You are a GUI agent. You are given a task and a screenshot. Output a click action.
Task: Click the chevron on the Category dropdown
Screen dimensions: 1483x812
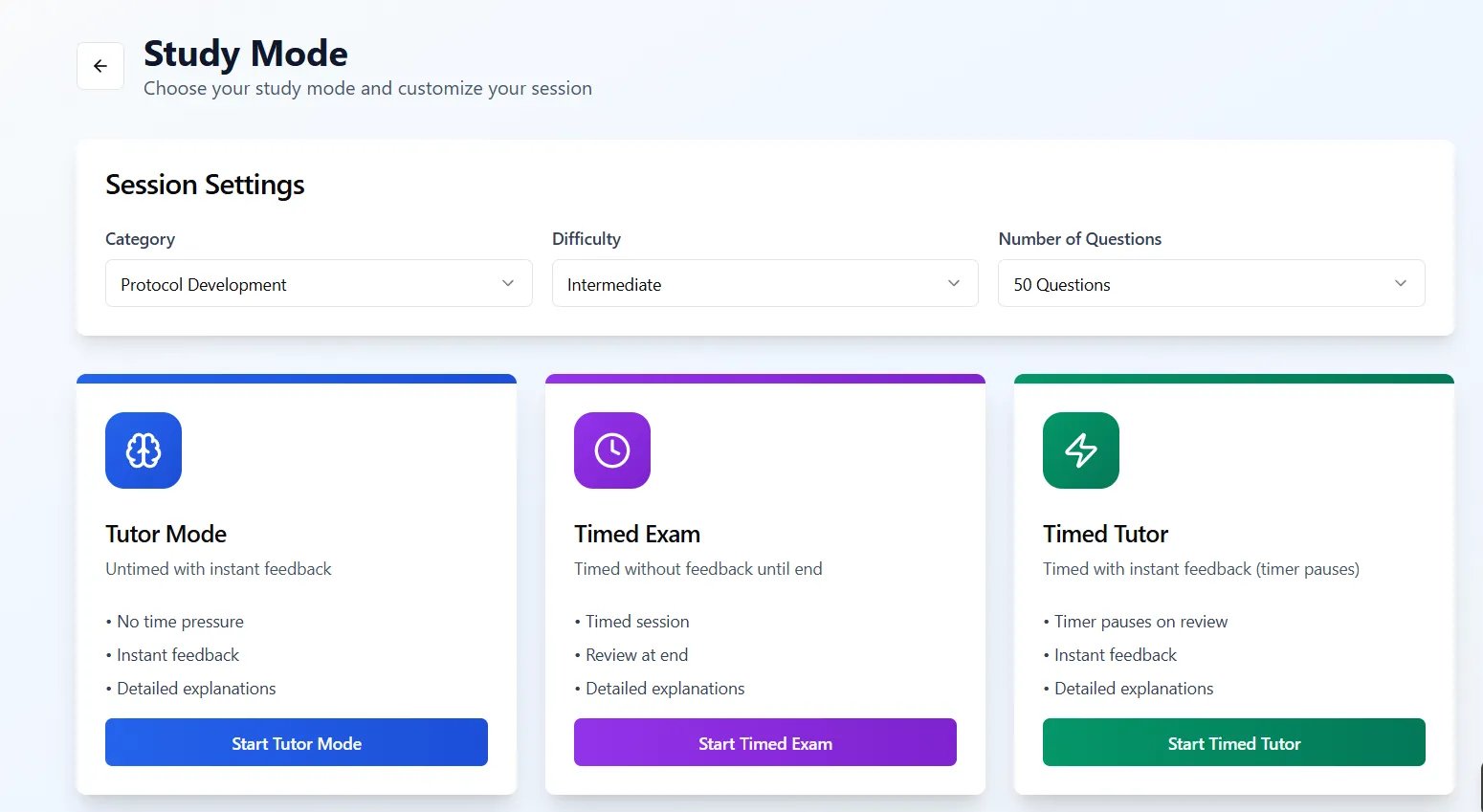coord(507,283)
